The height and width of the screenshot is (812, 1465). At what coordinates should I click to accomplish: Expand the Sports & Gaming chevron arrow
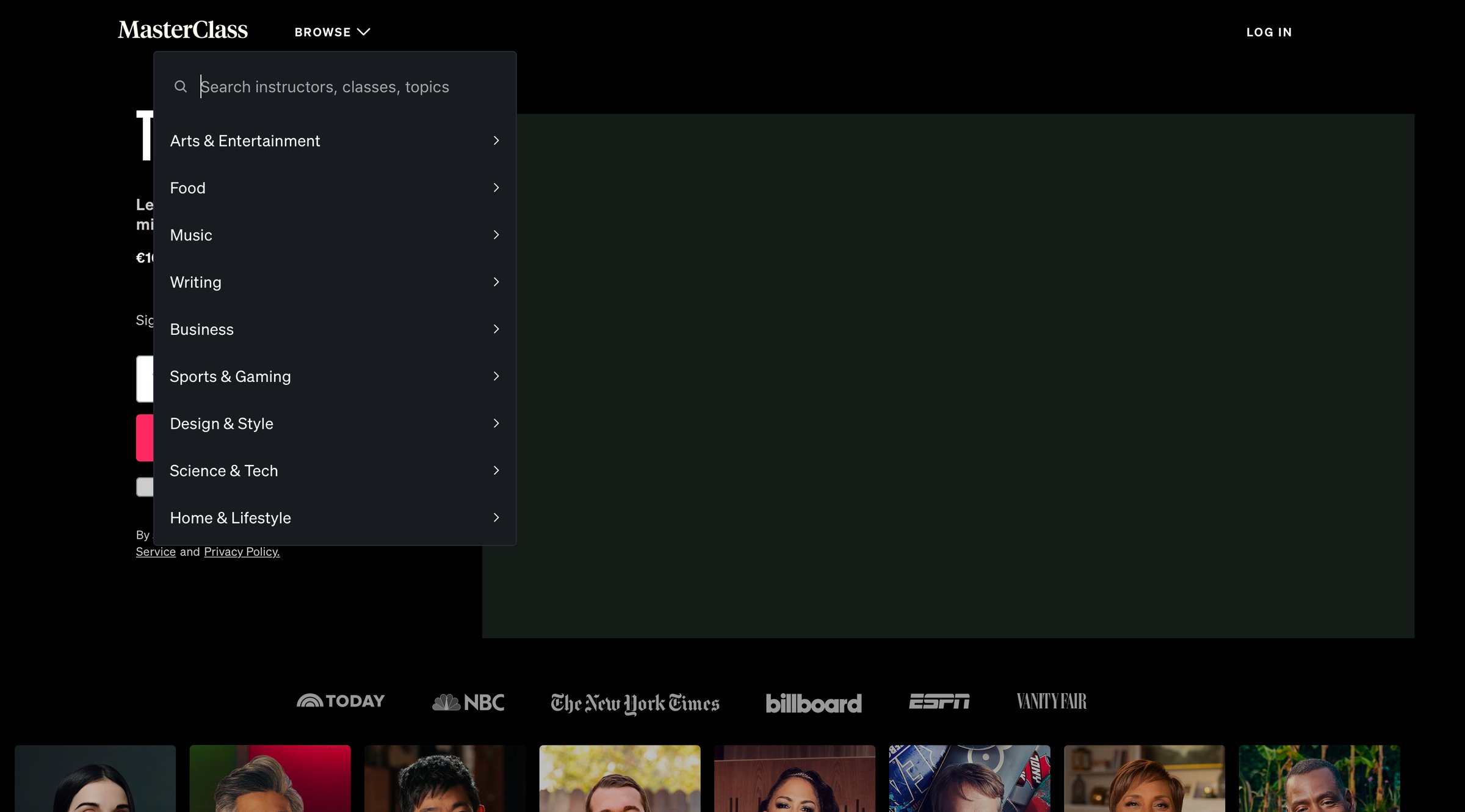pyautogui.click(x=496, y=376)
